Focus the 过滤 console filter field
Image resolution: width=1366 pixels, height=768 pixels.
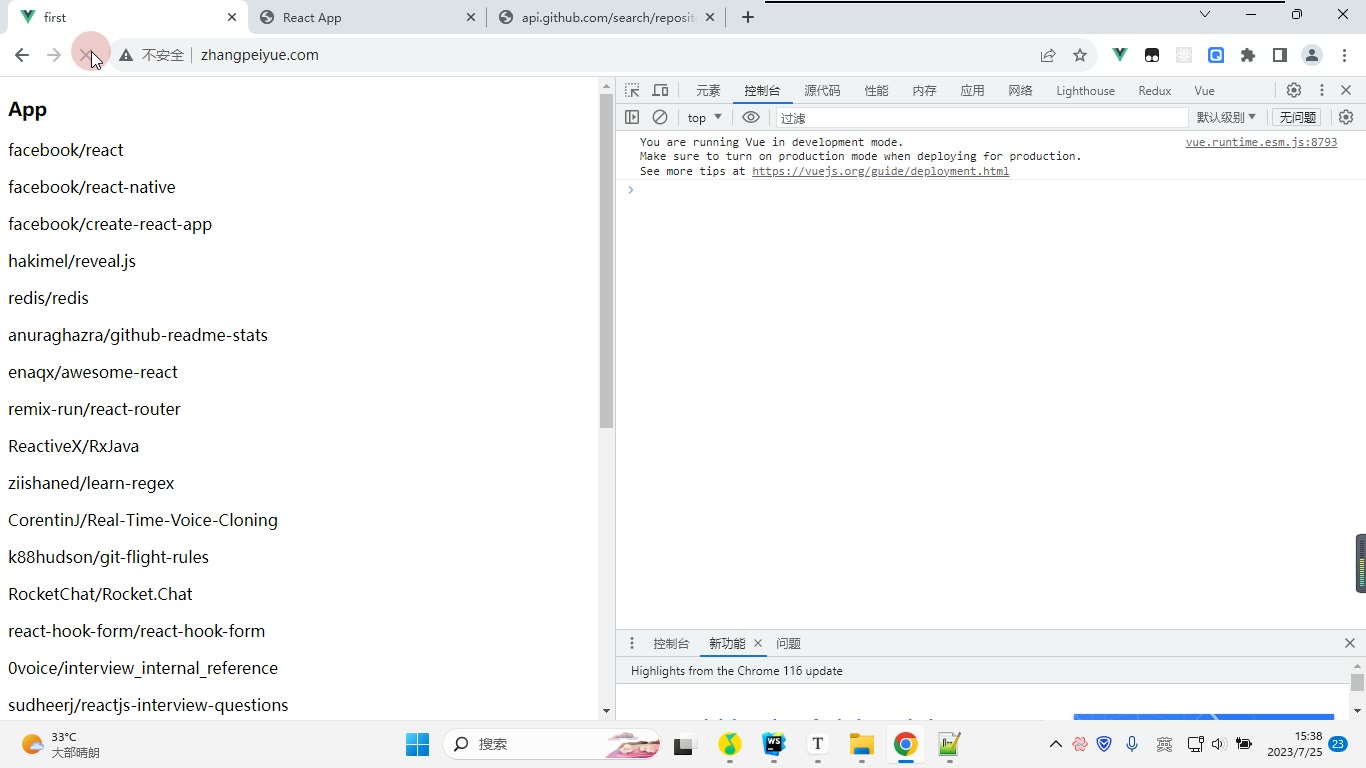click(x=981, y=117)
